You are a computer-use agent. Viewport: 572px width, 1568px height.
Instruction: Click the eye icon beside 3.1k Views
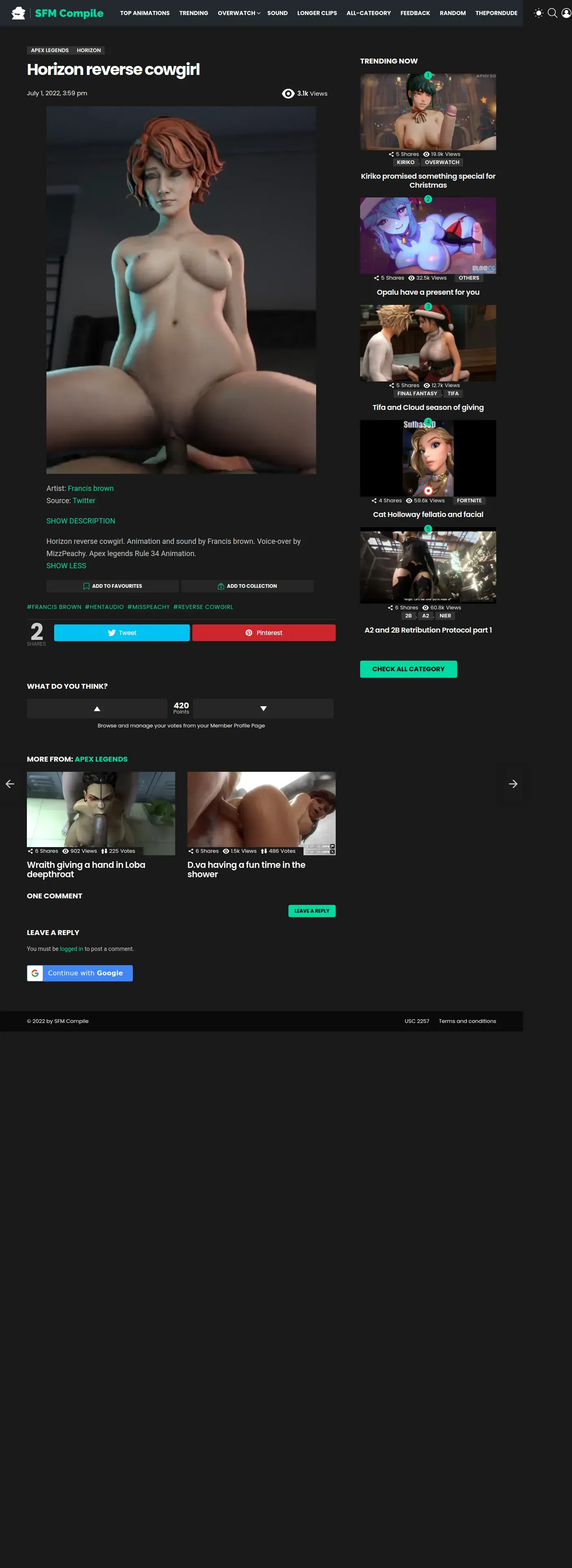(288, 93)
